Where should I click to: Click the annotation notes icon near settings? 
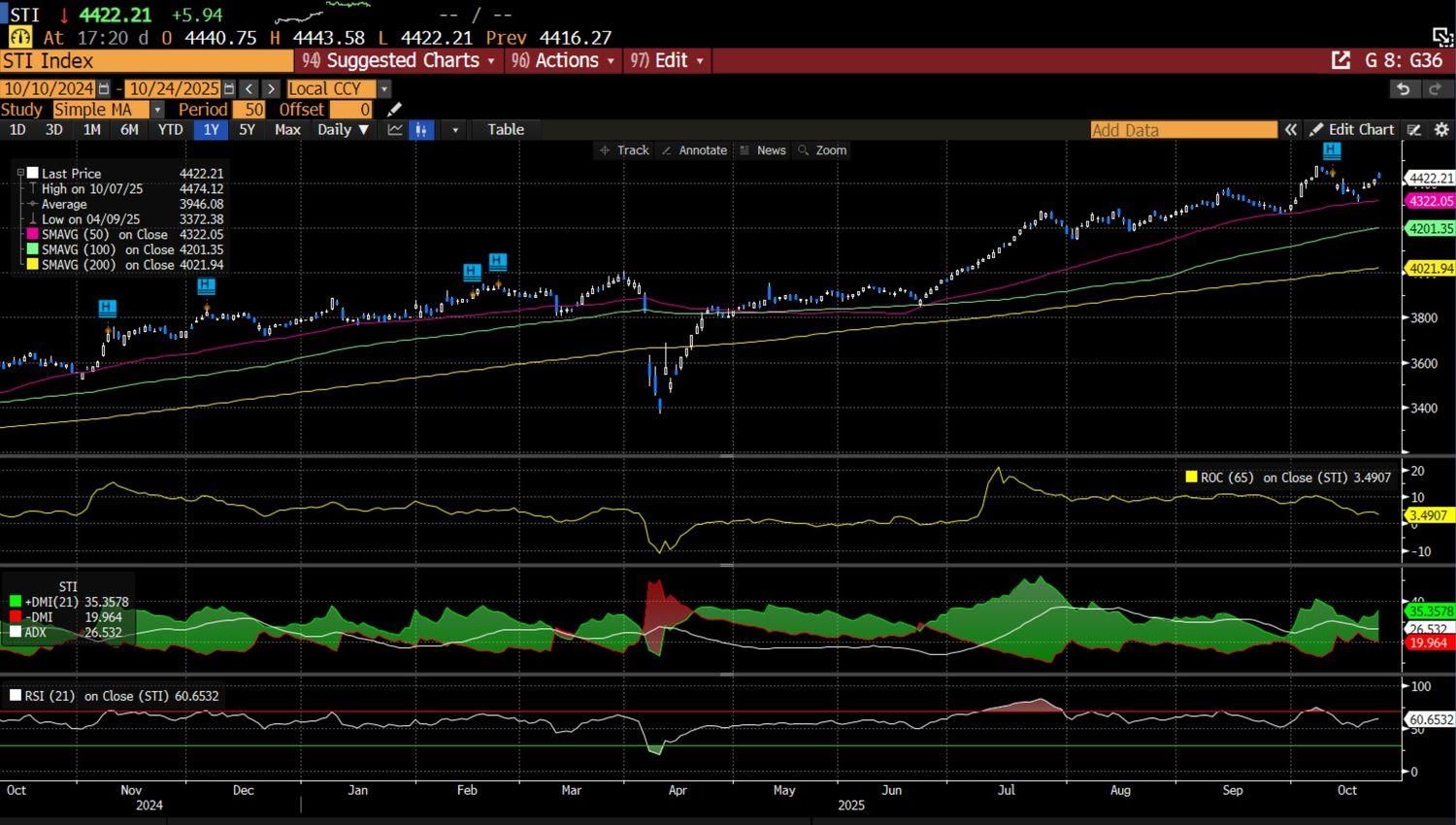pyautogui.click(x=1414, y=129)
